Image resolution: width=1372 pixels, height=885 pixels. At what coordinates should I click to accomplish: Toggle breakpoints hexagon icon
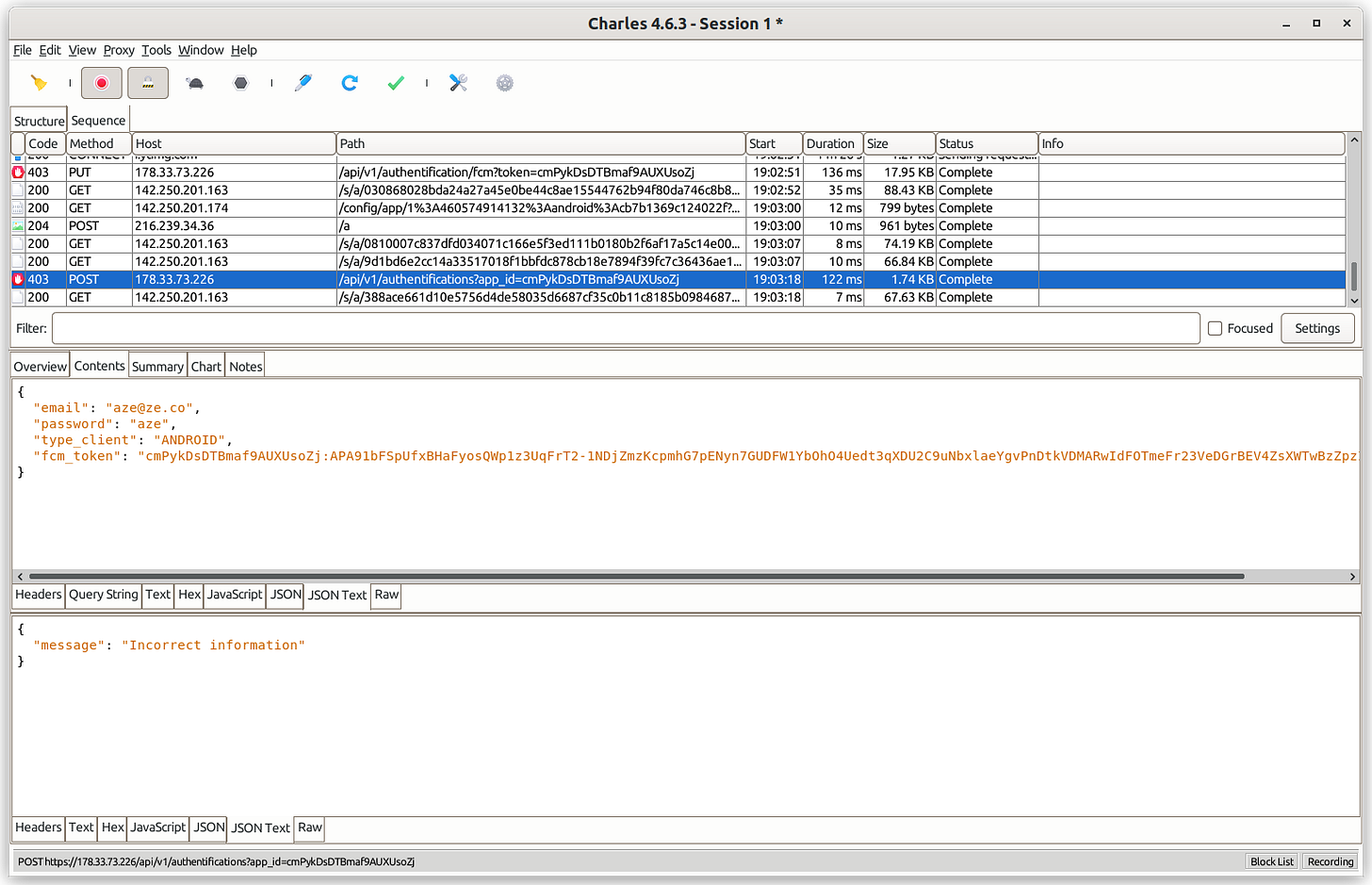[241, 83]
